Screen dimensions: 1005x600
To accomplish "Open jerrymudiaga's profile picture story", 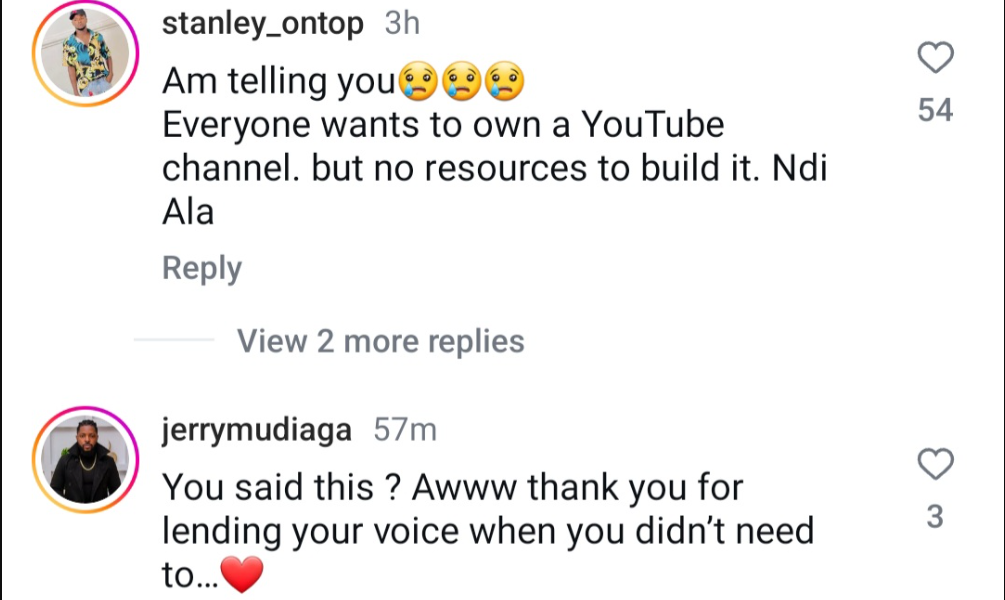I will 86,460.
